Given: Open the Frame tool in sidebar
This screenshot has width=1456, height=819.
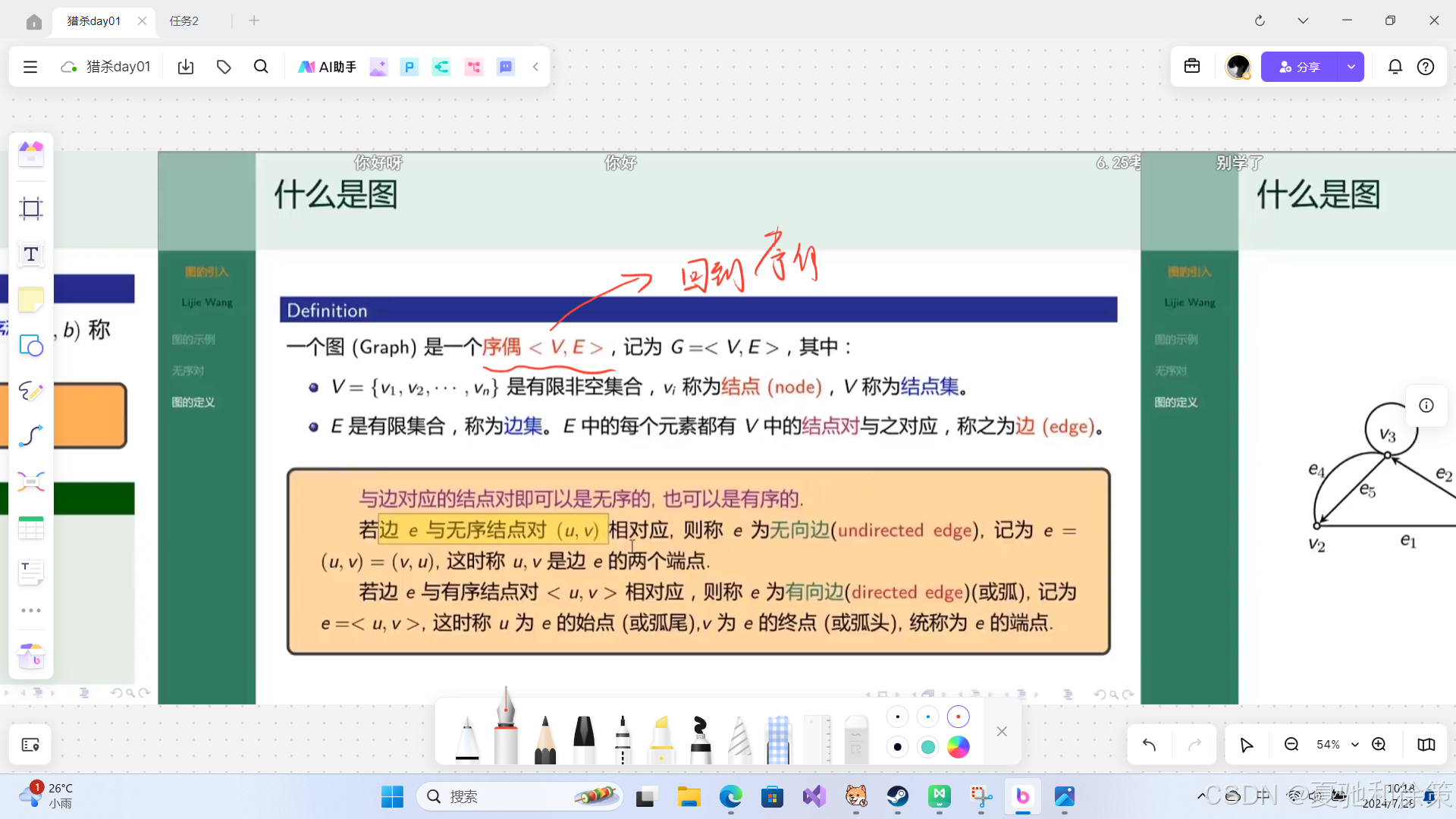Looking at the screenshot, I should tap(31, 209).
